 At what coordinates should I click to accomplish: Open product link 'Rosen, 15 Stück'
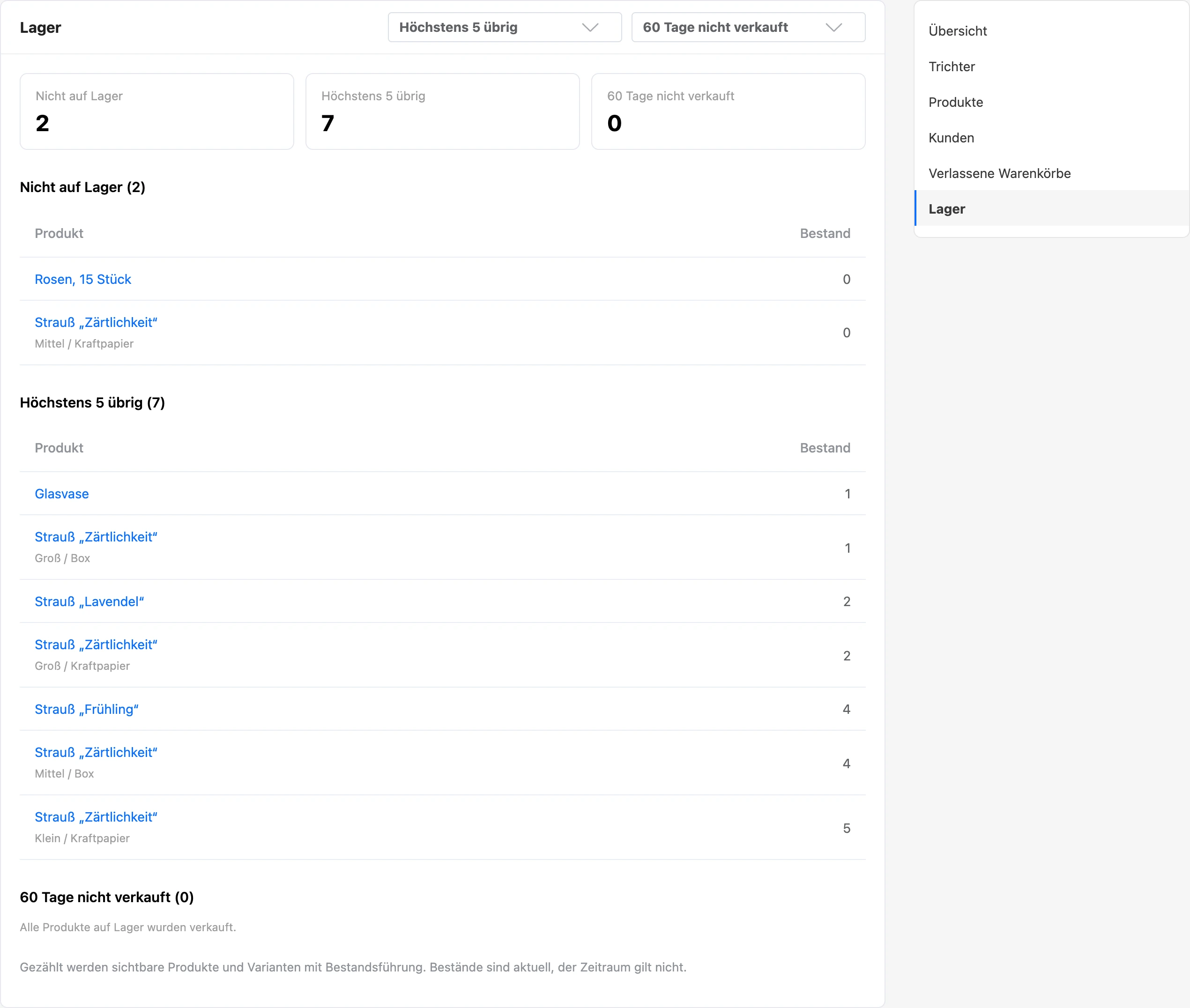pos(83,280)
